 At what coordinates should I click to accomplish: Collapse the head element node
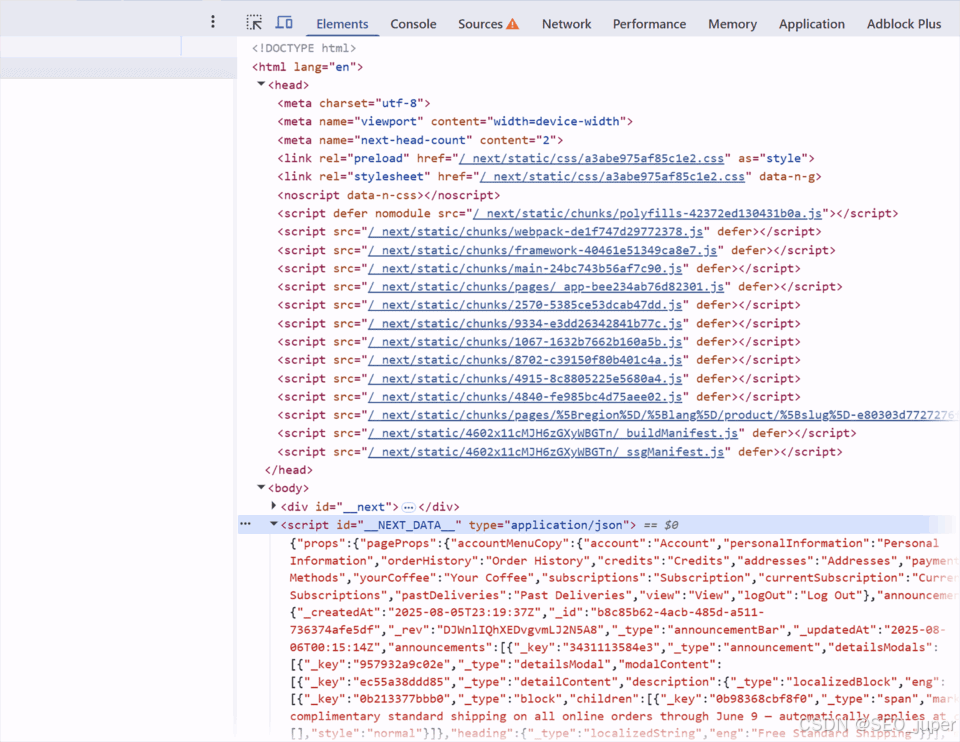pos(261,84)
